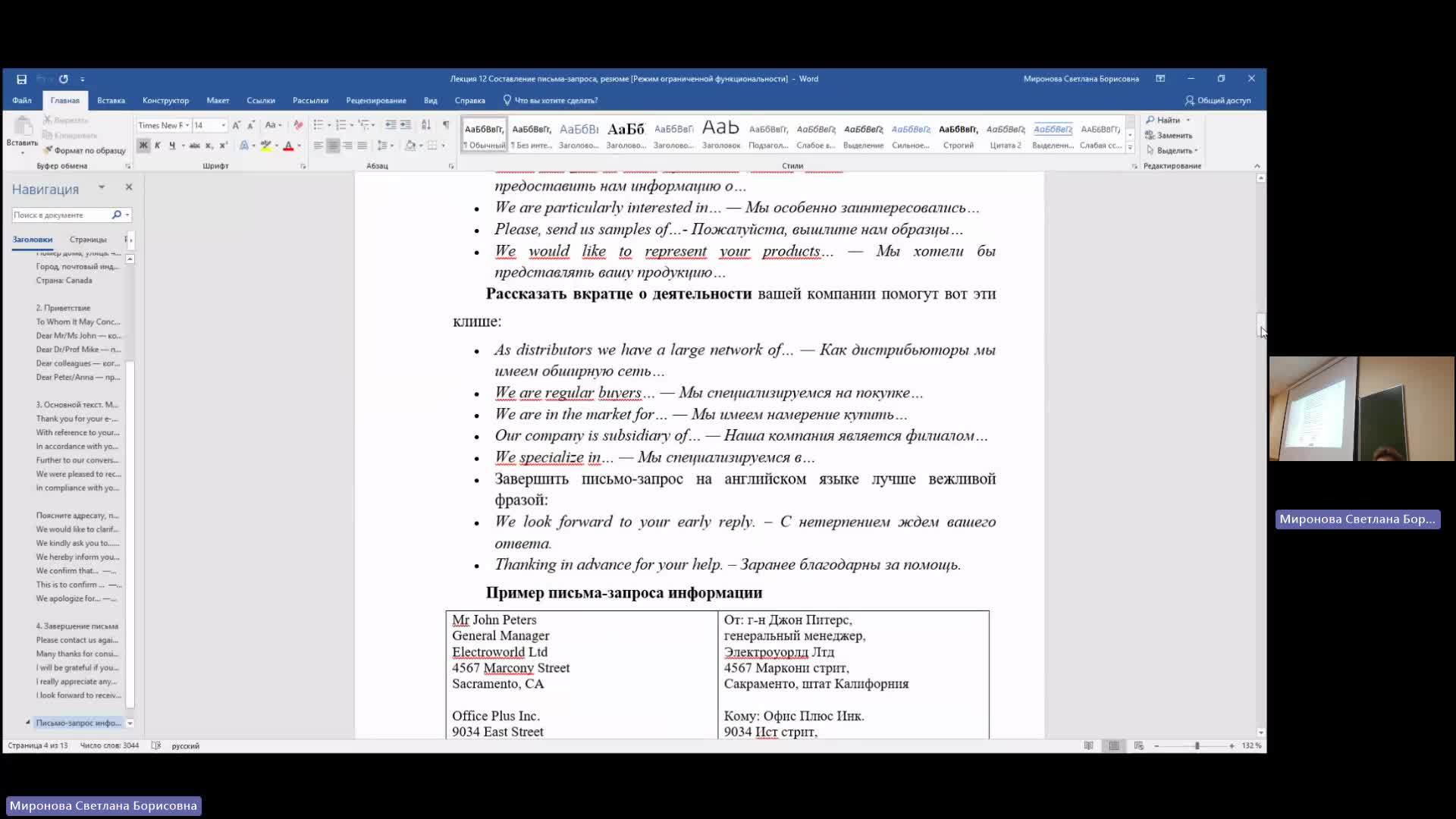This screenshot has height=819, width=1456.
Task: Open the Рецензирование ribbon tab
Action: 376,100
